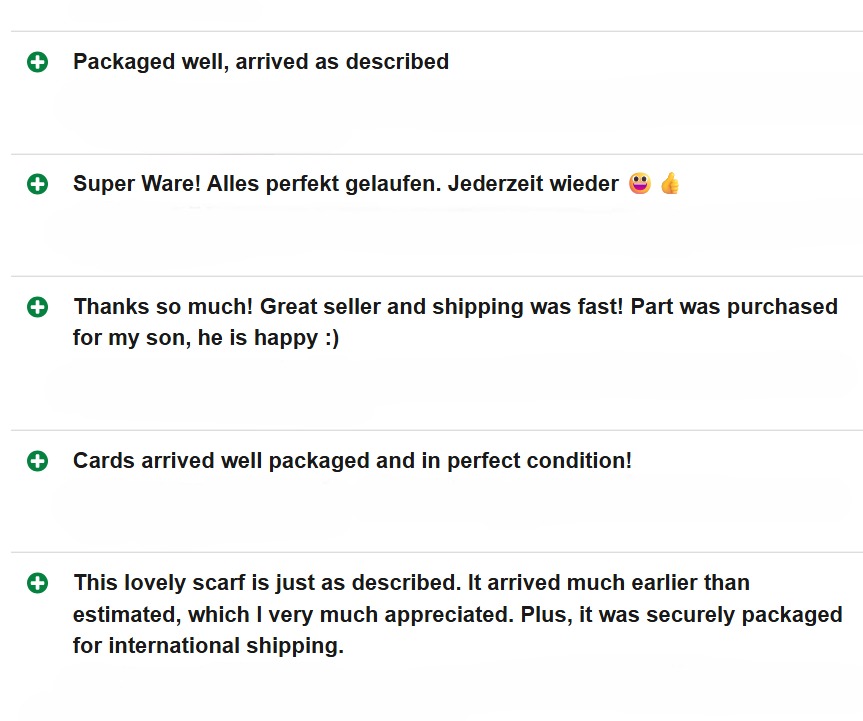Click the ":)" text smiley
Viewport: 863px width, 721px height.
332,338
